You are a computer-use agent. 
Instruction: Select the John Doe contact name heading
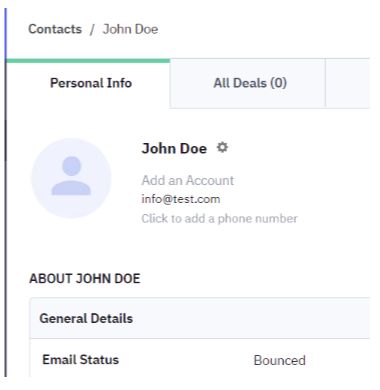174,148
